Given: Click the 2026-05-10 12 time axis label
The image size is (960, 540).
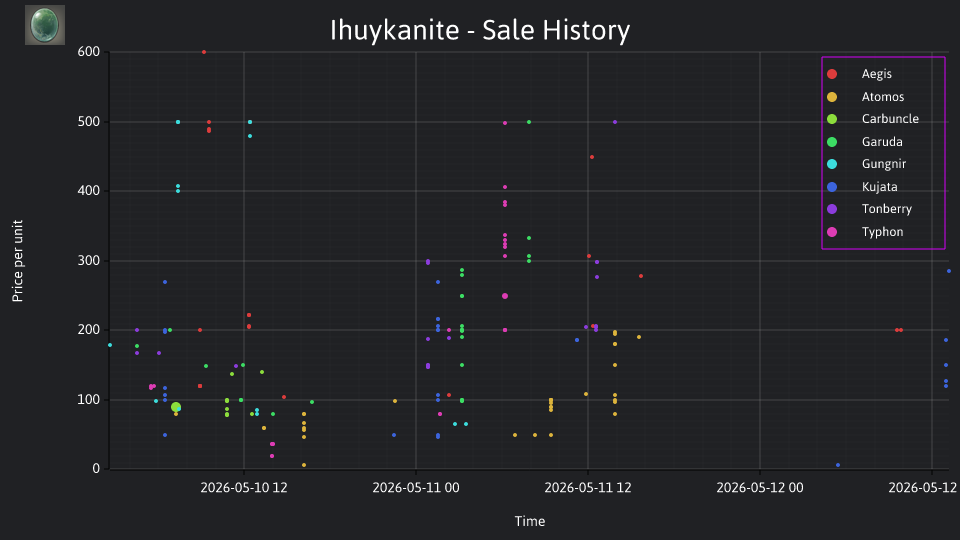Looking at the screenshot, I should pos(244,488).
